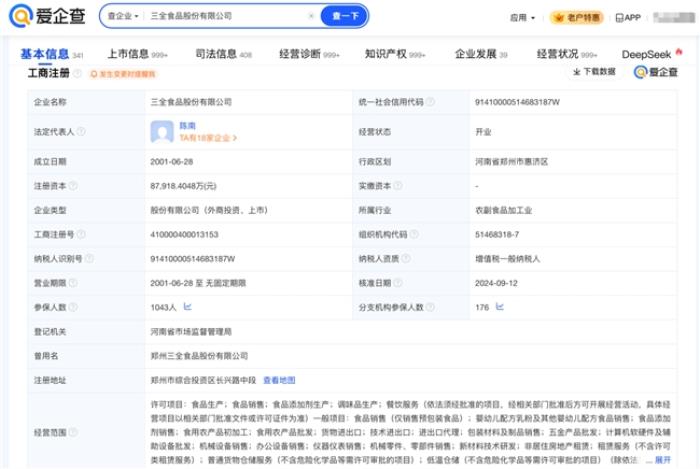Select the approval date 2024-09-12
This screenshot has height=469, width=700.
(x=496, y=283)
